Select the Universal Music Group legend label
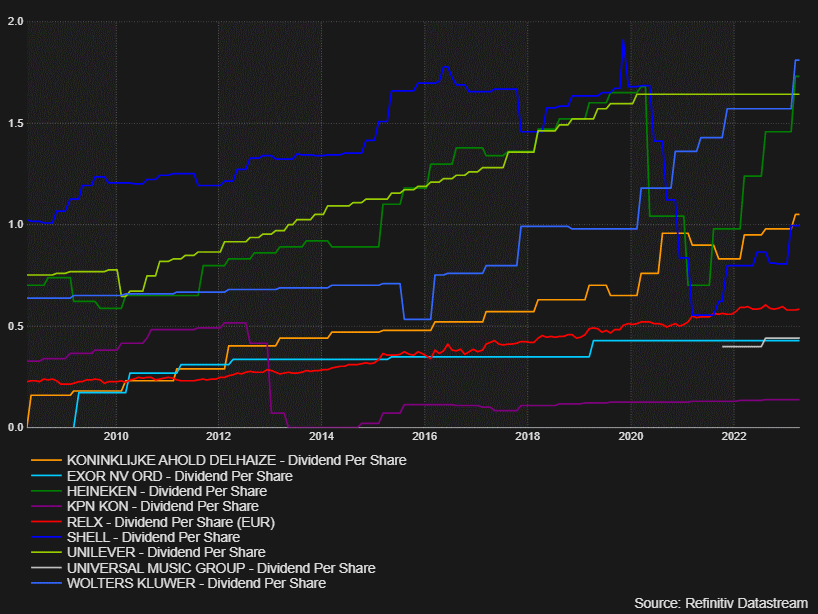The image size is (818, 614). coord(221,568)
